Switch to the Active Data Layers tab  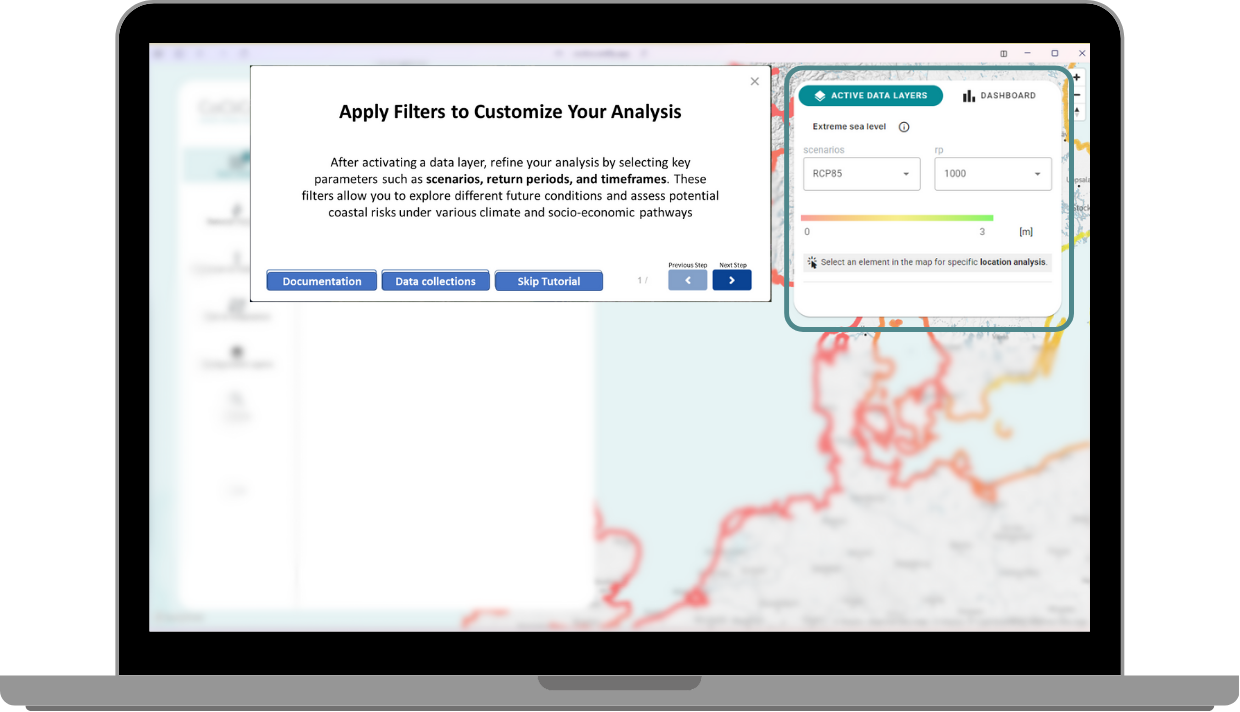(x=870, y=96)
